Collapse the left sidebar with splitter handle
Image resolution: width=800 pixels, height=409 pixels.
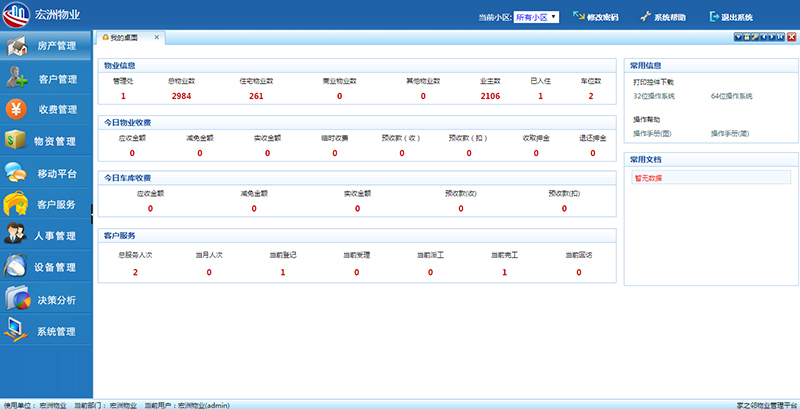[x=92, y=210]
